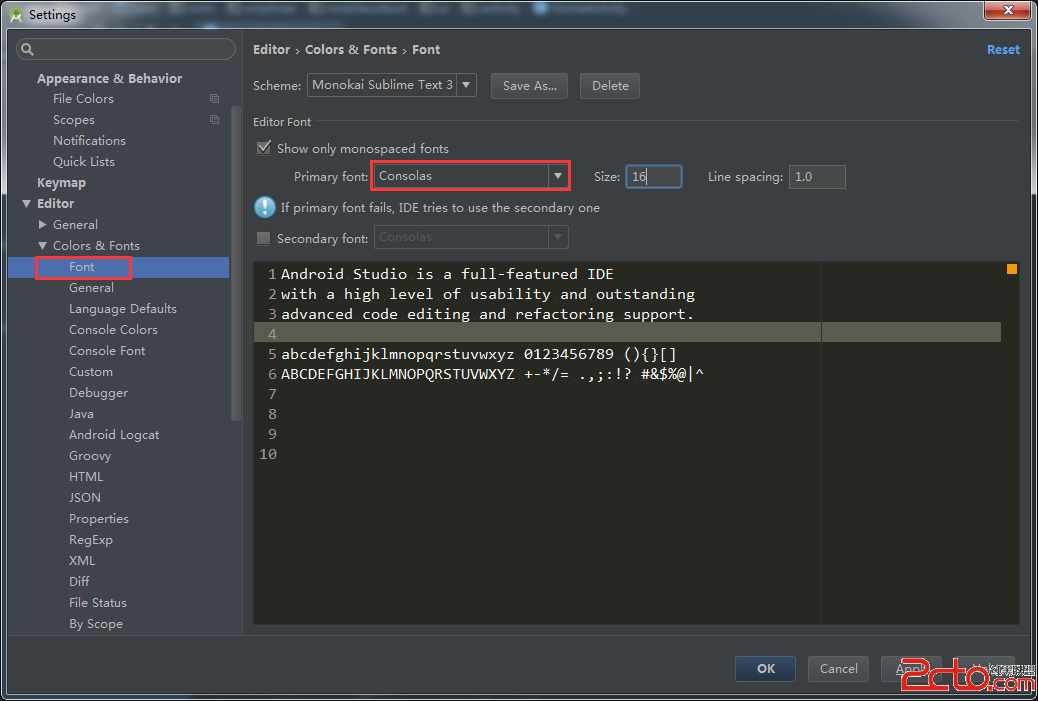Uncheck Show only monospaced fonts
The height and width of the screenshot is (701, 1038).
tap(264, 148)
